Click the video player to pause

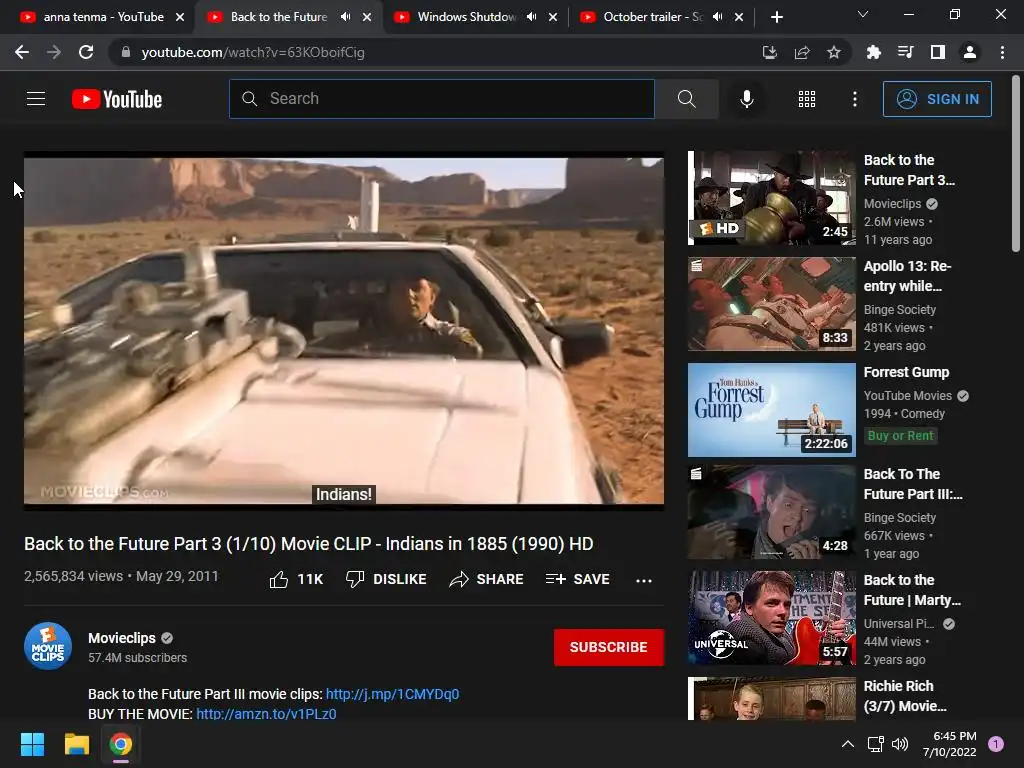click(x=344, y=330)
